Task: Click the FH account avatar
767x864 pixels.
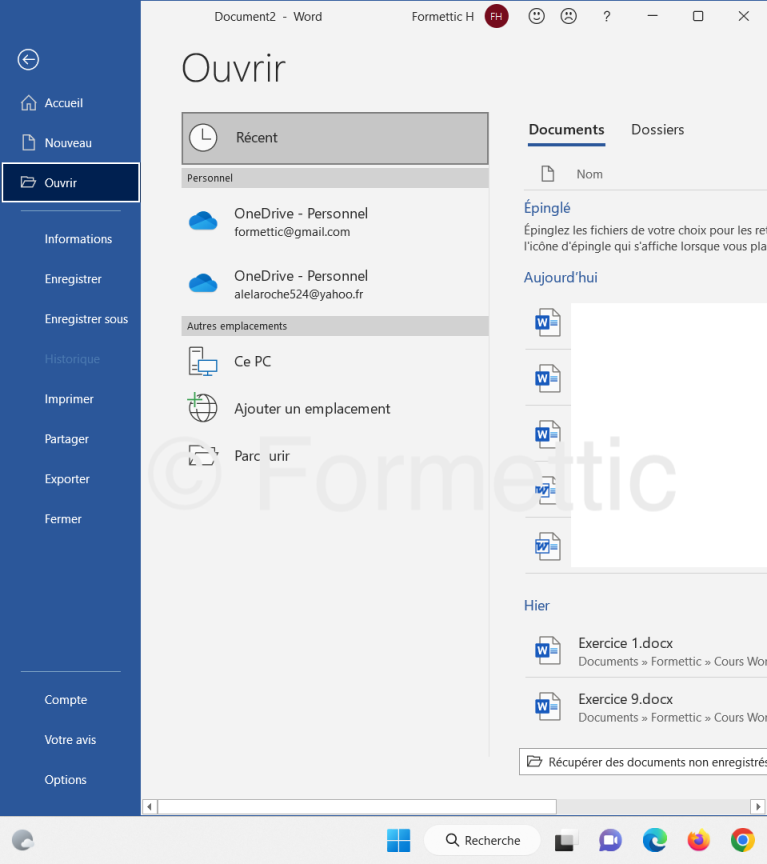Action: 496,16
